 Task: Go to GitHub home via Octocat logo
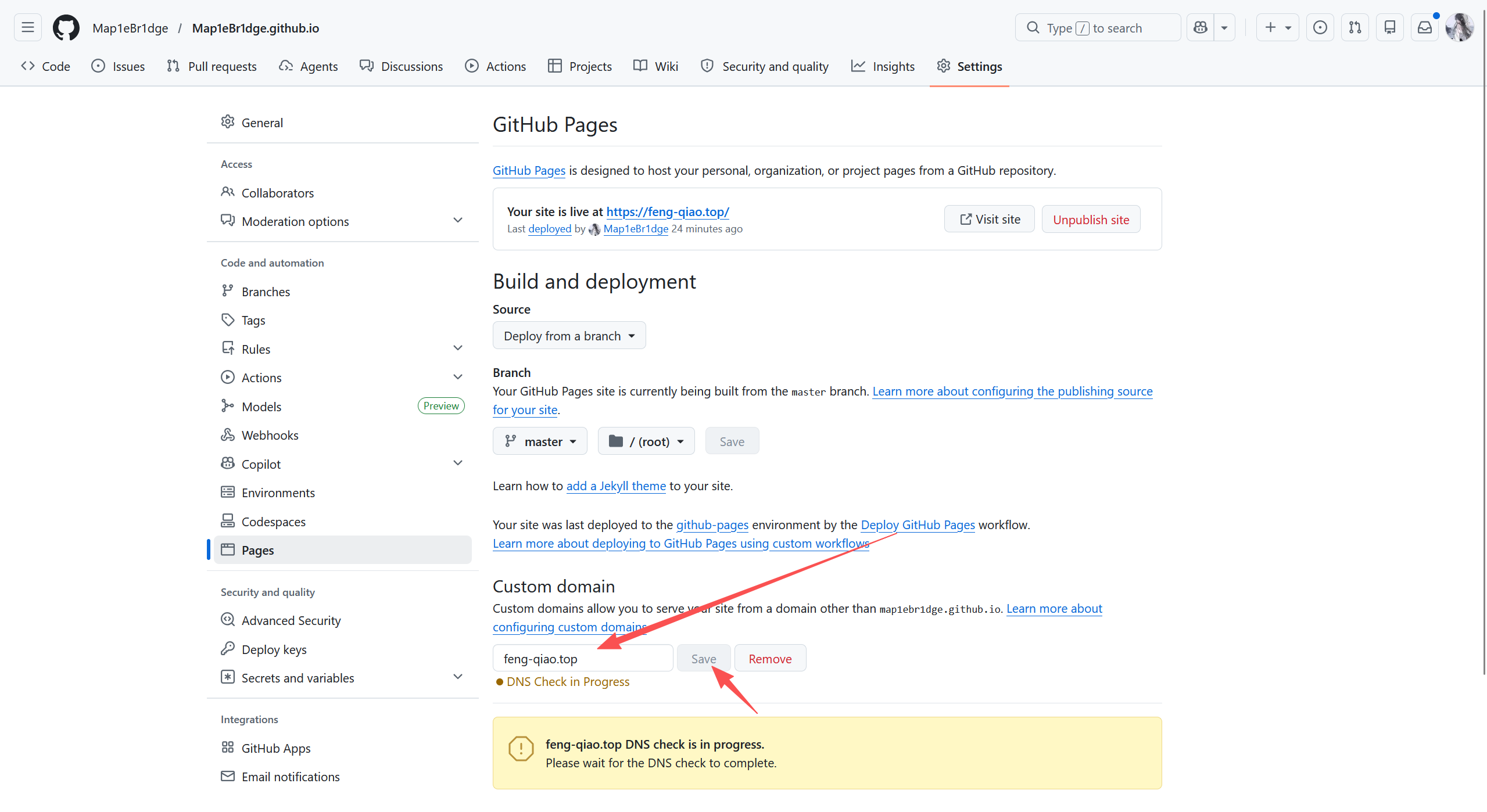pos(66,27)
